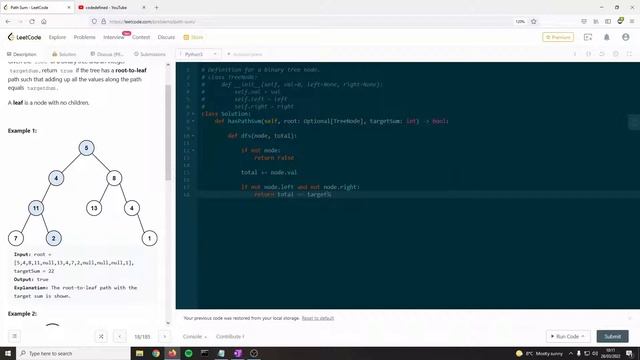Click the Contribute link

[x=230, y=336]
